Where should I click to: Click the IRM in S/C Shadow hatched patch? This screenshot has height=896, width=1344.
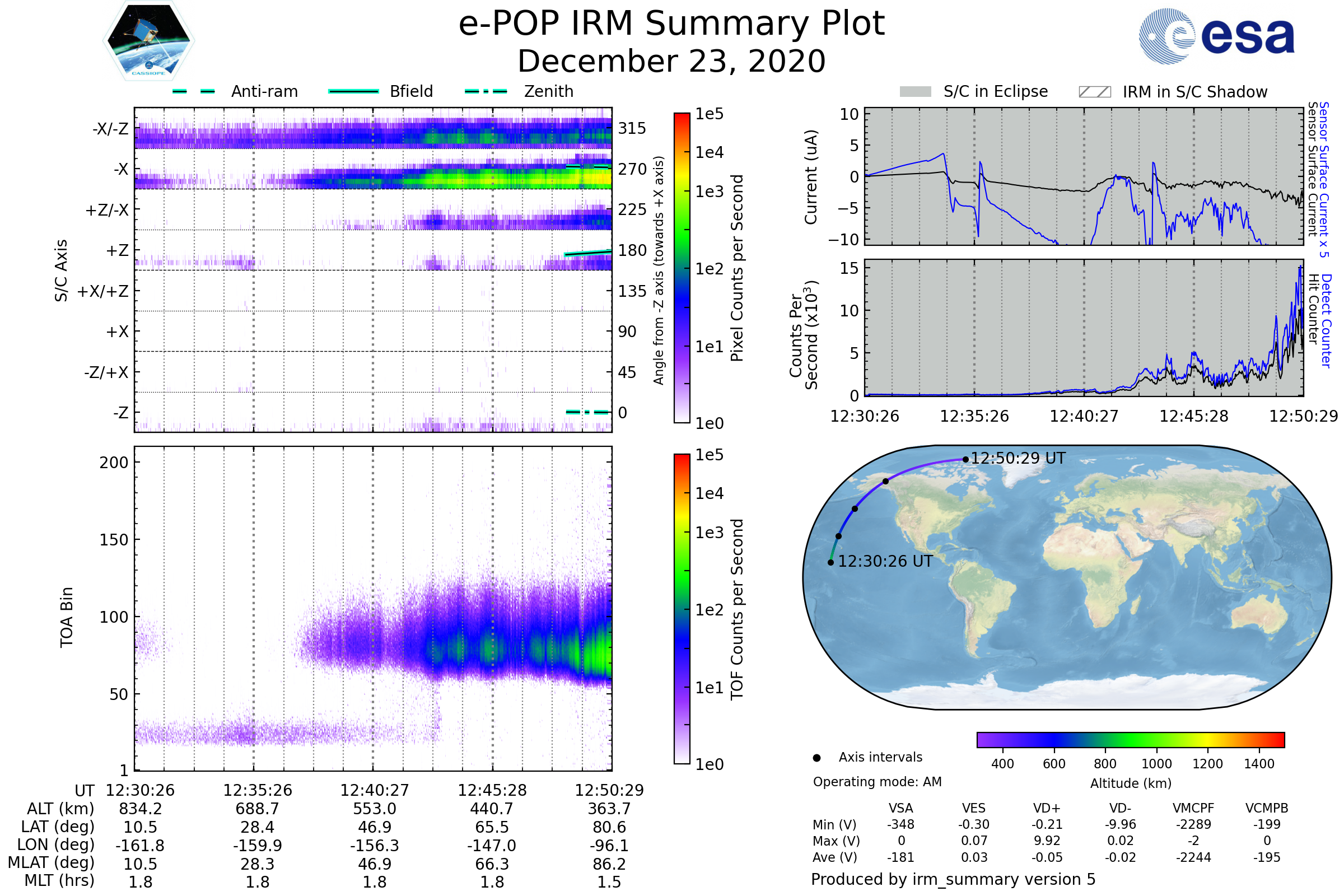coord(1094,92)
